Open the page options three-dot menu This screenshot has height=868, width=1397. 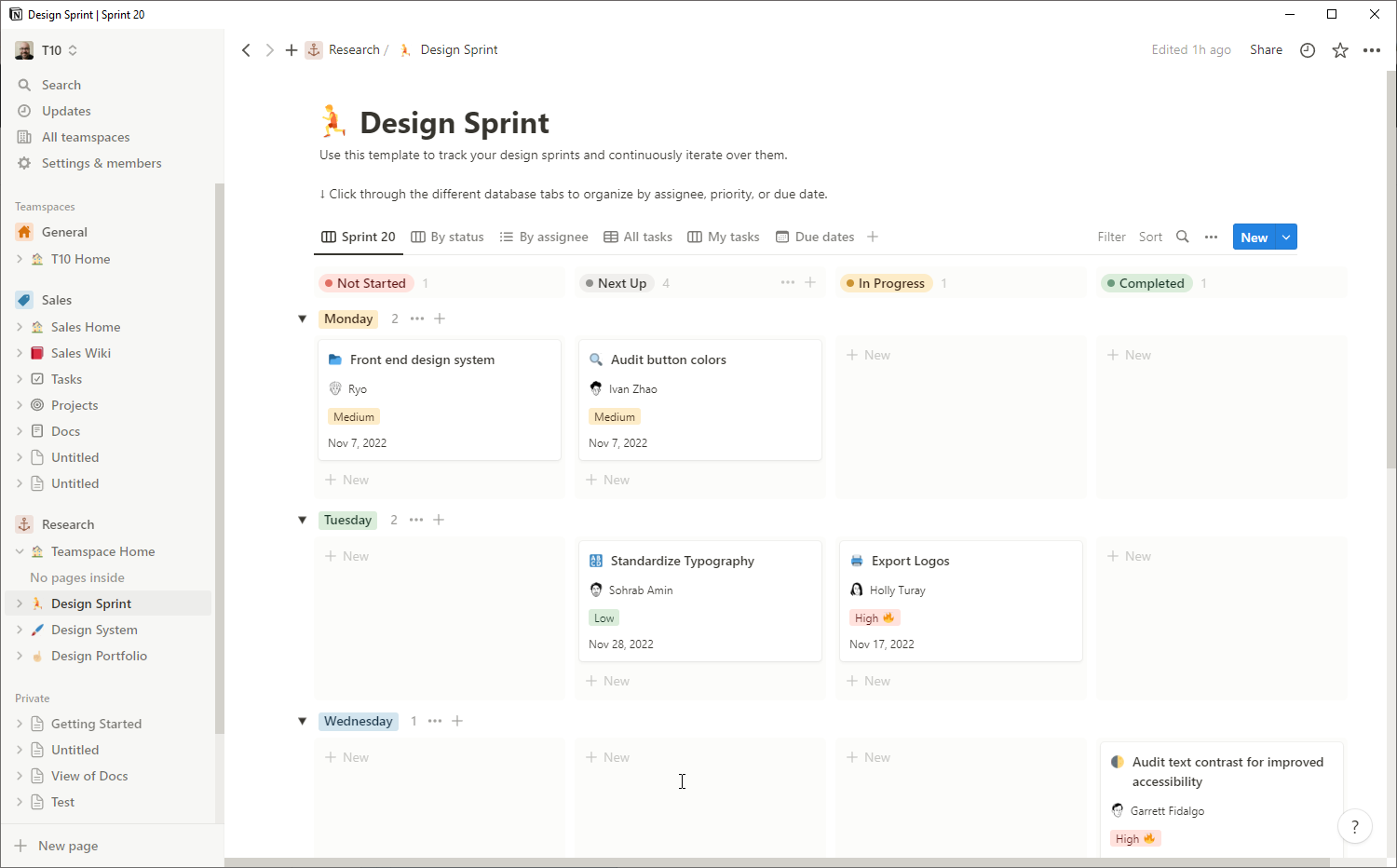click(x=1372, y=50)
